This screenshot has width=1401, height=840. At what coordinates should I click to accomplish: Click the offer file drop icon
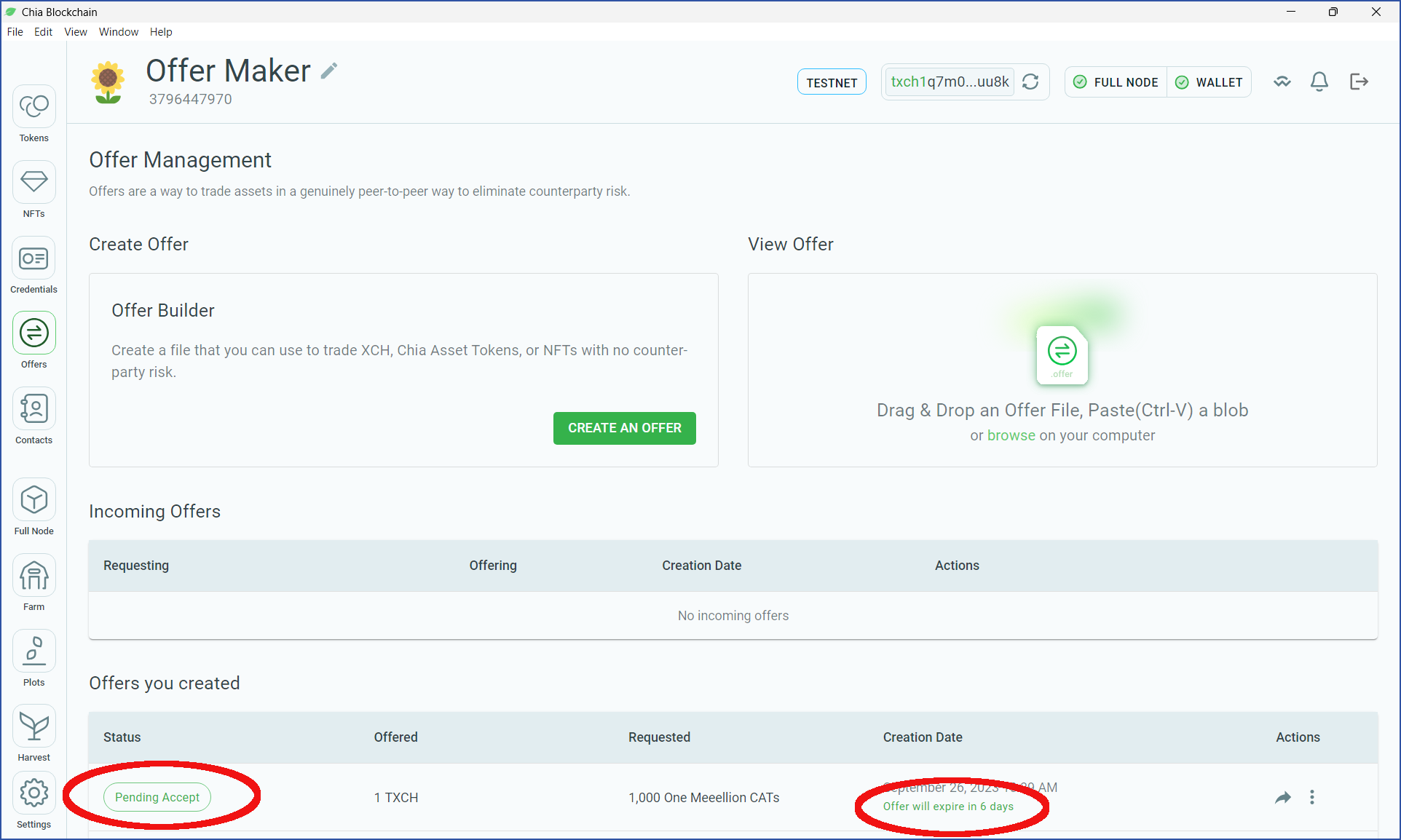pos(1062,354)
